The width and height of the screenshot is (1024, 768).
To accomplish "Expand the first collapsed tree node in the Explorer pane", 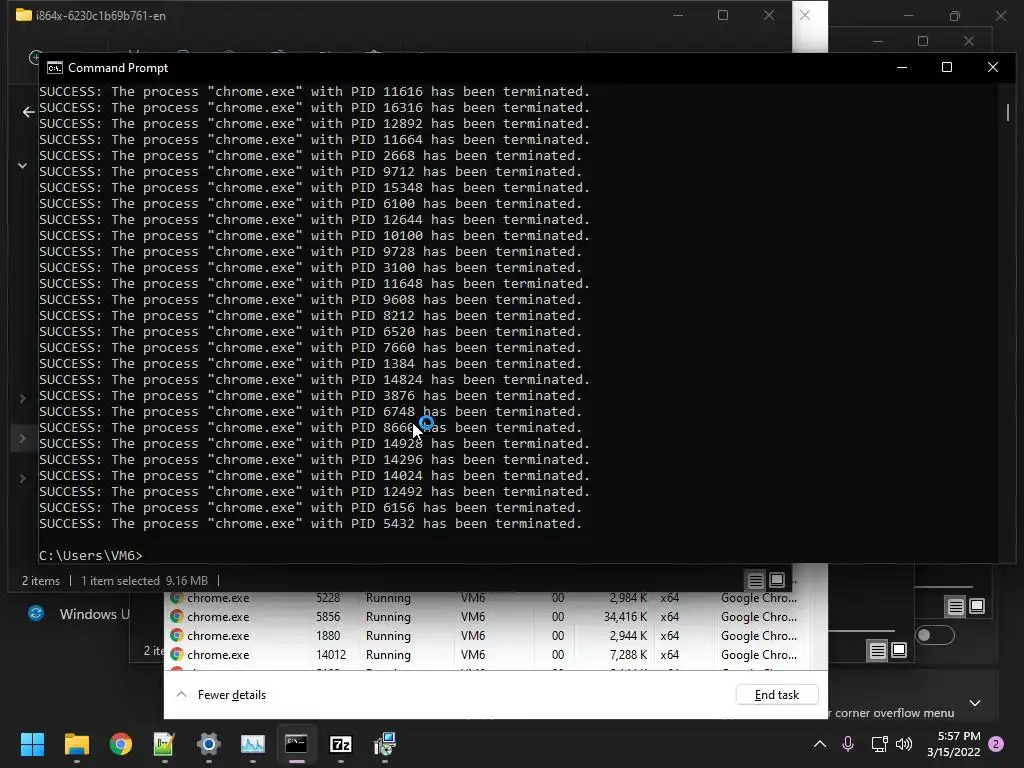I will point(22,398).
